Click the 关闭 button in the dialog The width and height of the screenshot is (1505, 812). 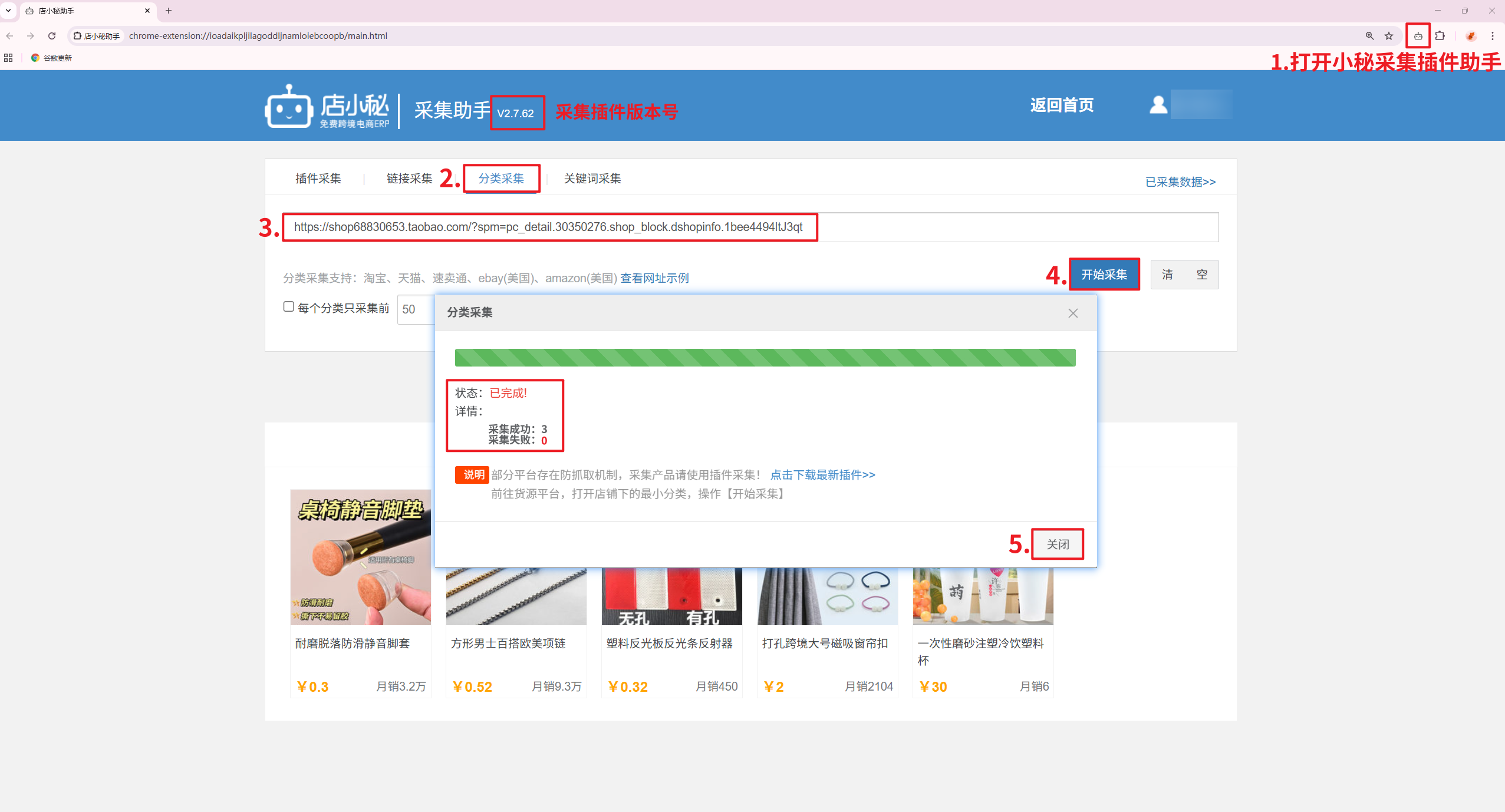1058,544
